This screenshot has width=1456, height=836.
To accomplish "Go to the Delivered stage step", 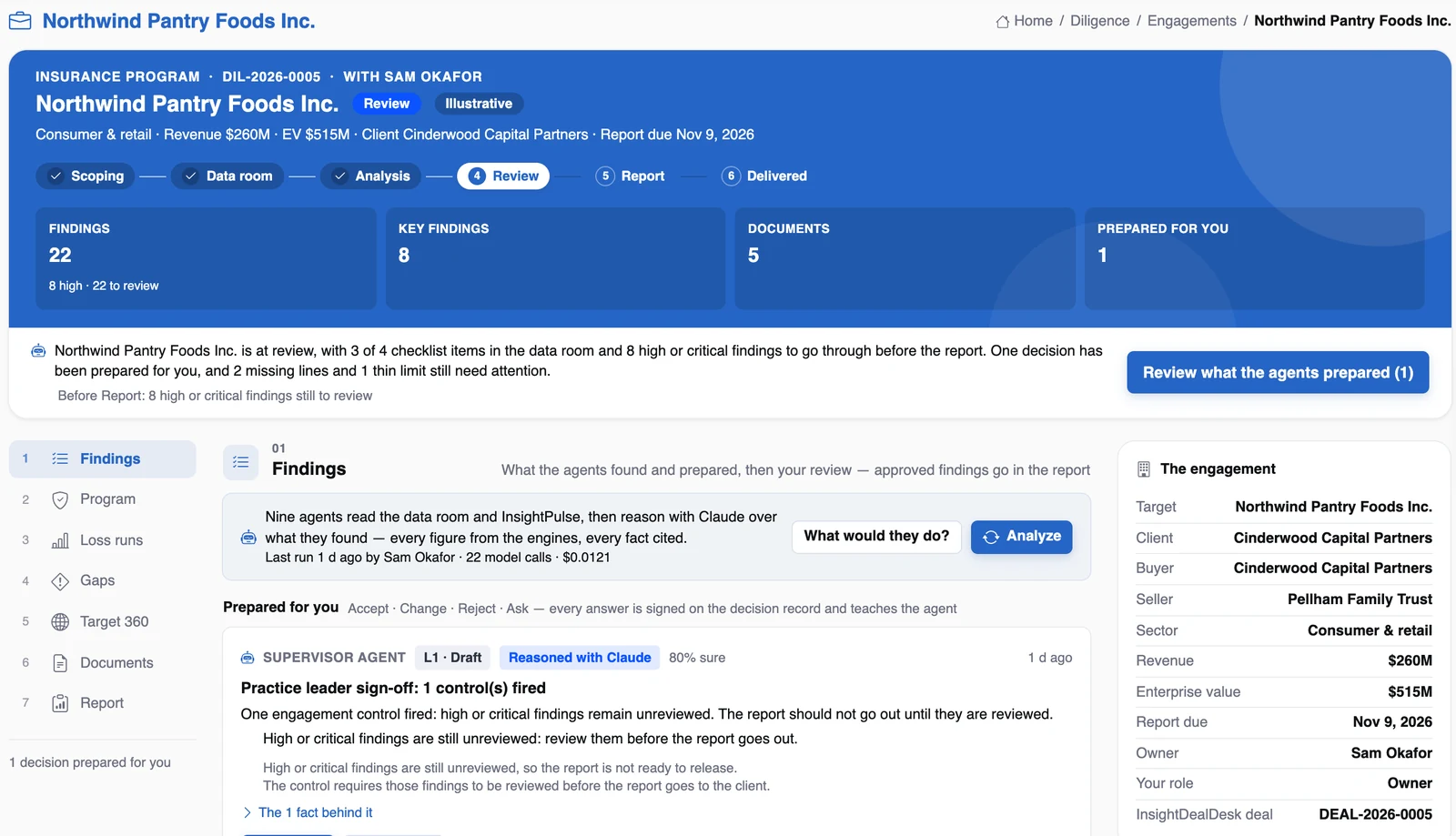I will click(x=764, y=176).
